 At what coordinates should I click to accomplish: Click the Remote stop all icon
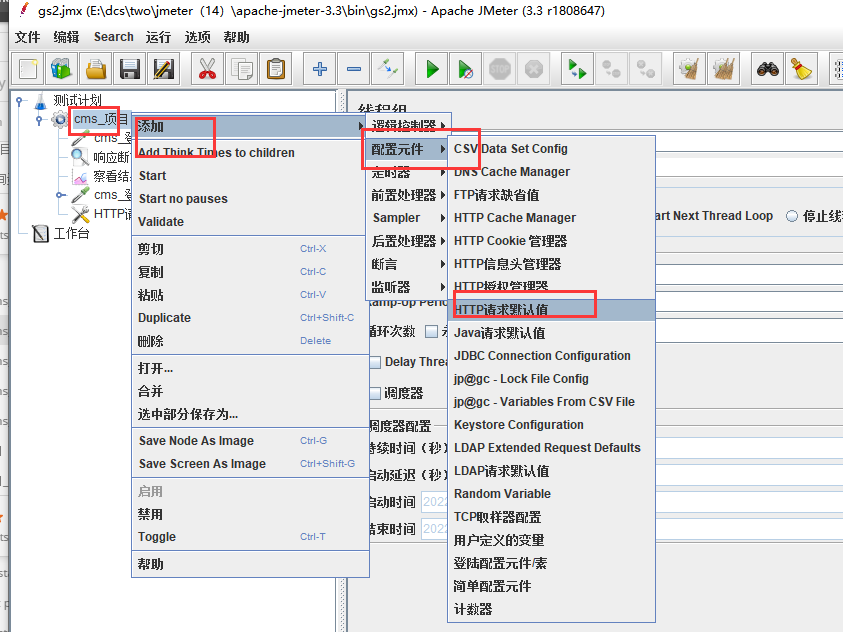tap(611, 69)
